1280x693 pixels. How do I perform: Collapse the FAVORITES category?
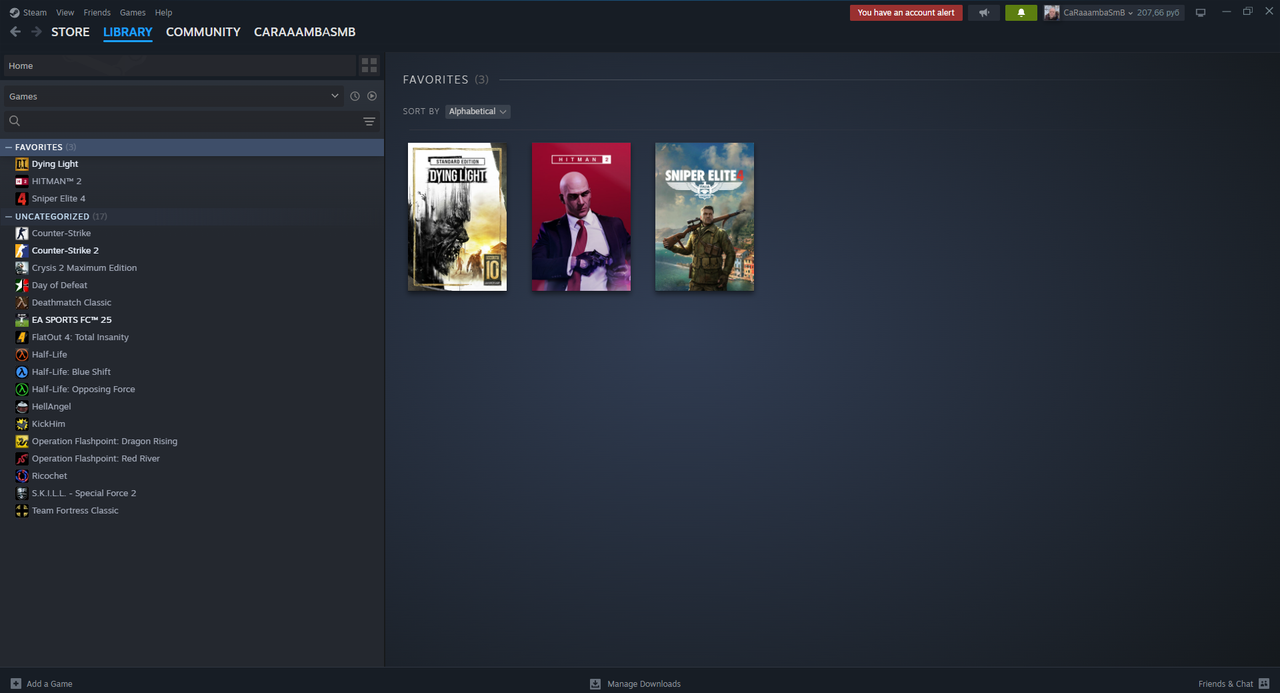[x=9, y=147]
